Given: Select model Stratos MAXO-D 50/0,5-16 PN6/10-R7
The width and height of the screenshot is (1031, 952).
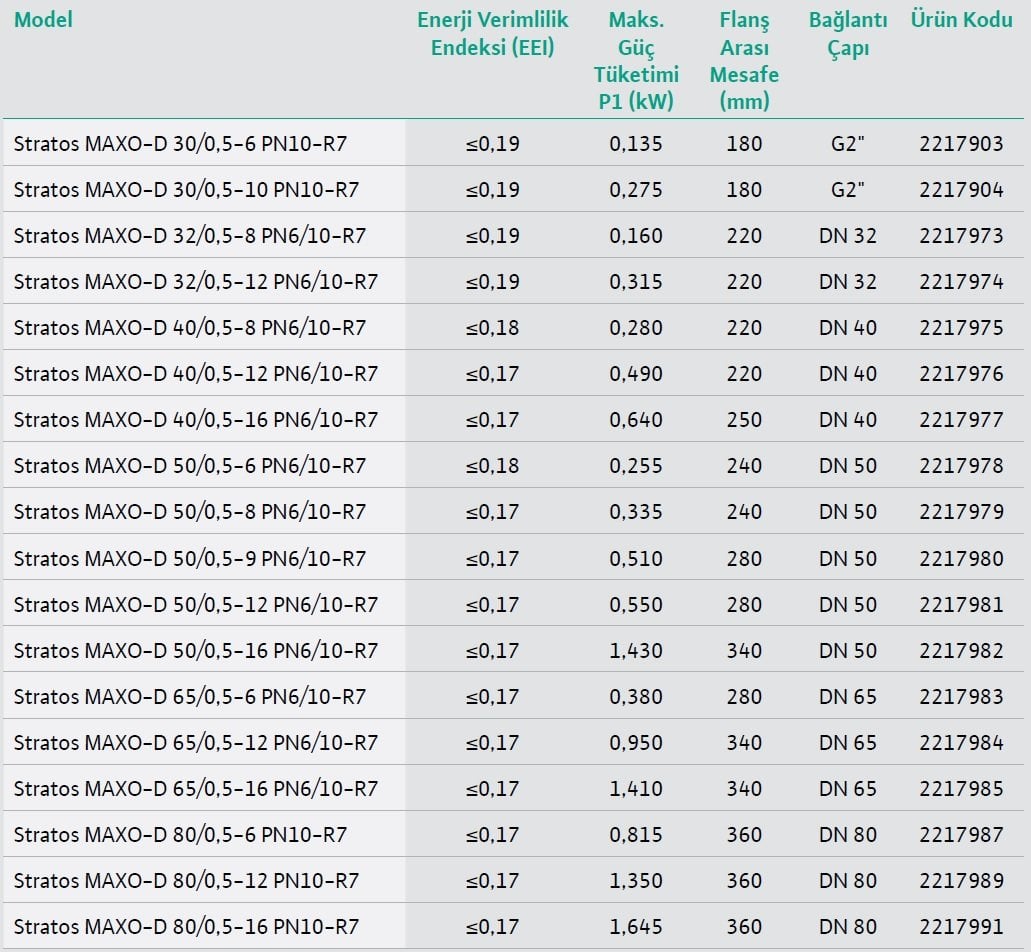Looking at the screenshot, I should tap(196, 650).
